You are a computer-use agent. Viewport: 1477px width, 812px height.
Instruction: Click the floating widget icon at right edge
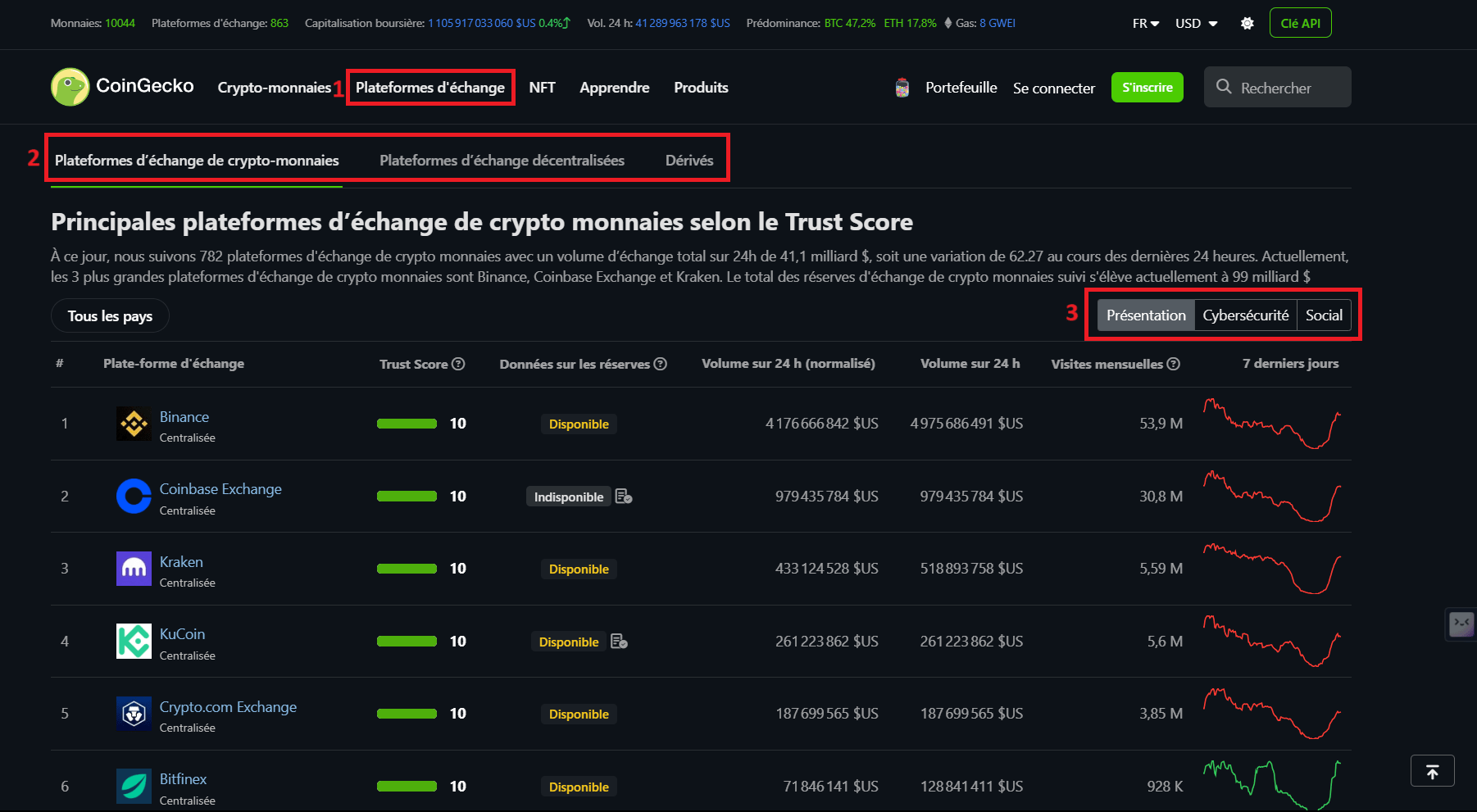tap(1462, 624)
